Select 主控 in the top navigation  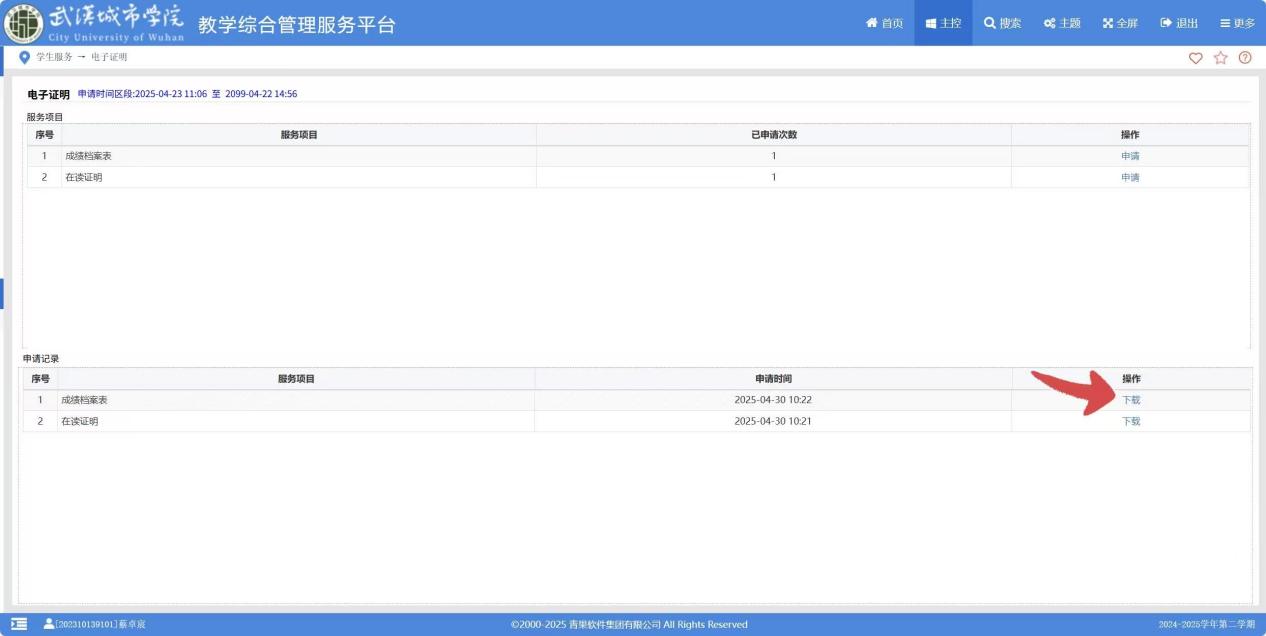pyautogui.click(x=943, y=23)
